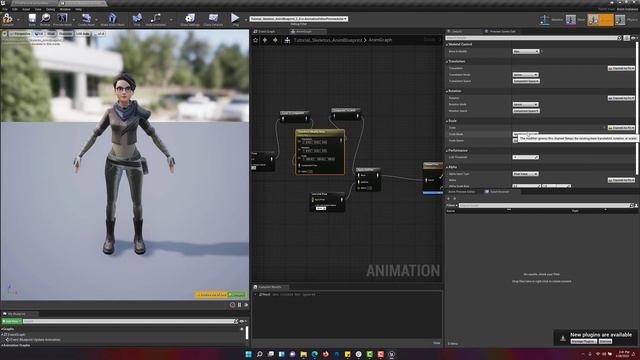Open the Anim Preview Editor tab
This screenshot has width=640, height=360.
click(x=462, y=191)
